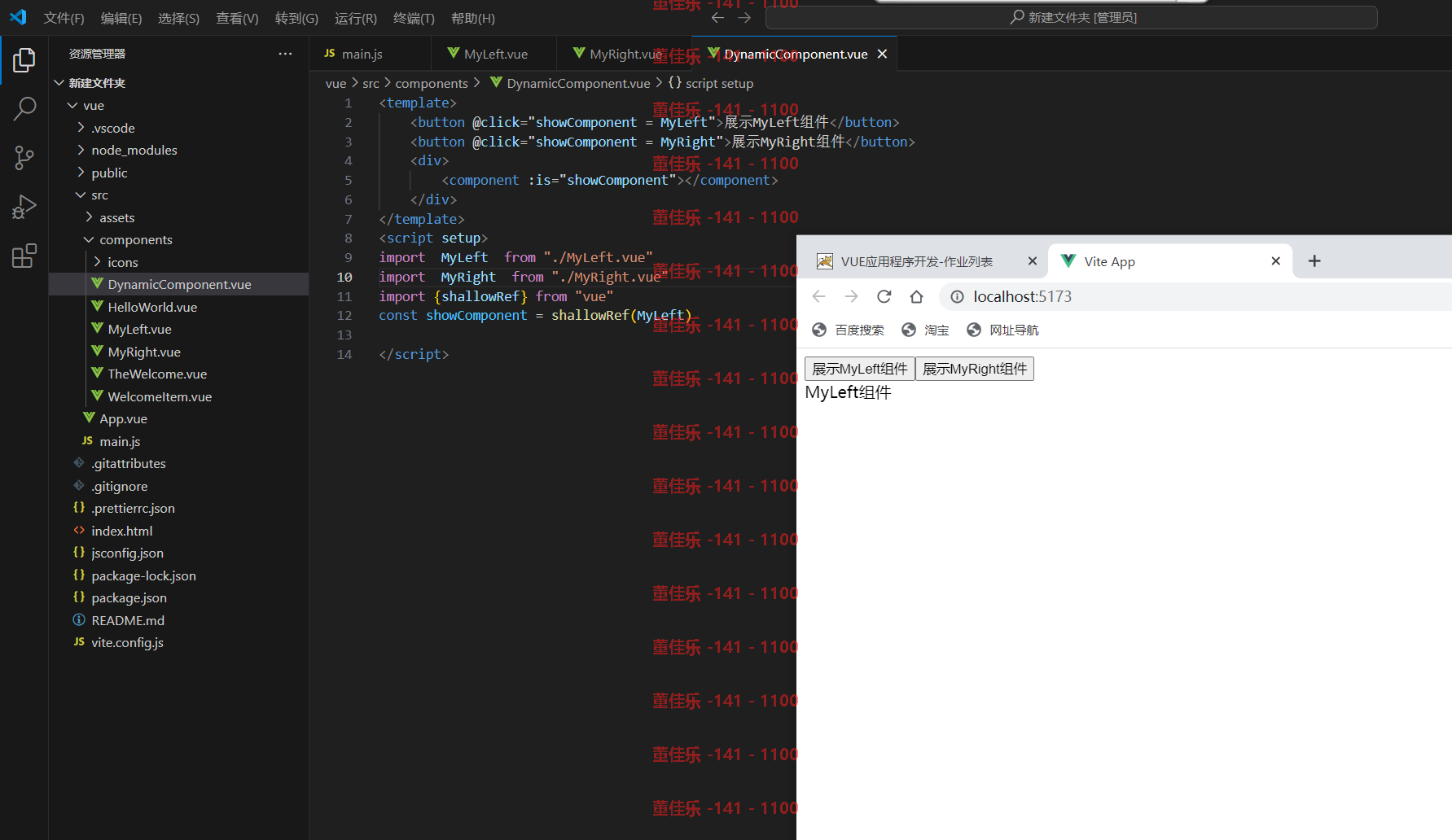Click the 展示MyRight组件 button in browser

974,369
